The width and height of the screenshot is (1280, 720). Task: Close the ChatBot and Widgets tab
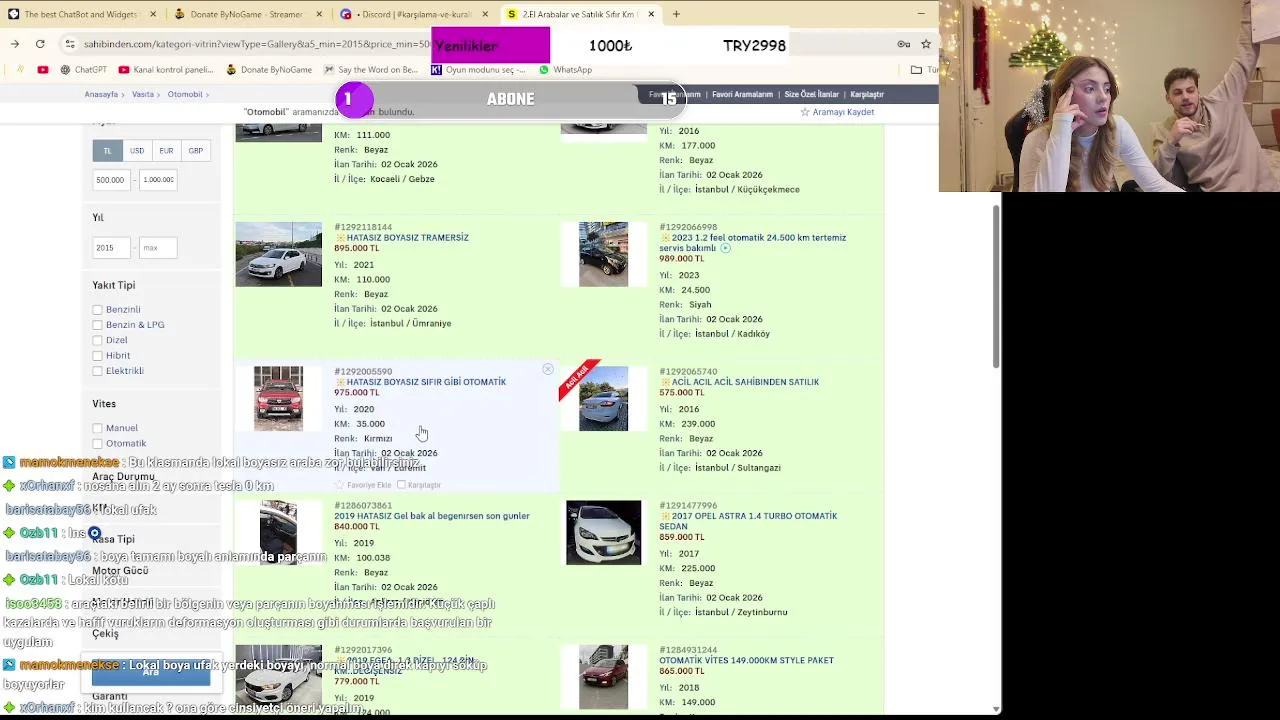[153, 14]
